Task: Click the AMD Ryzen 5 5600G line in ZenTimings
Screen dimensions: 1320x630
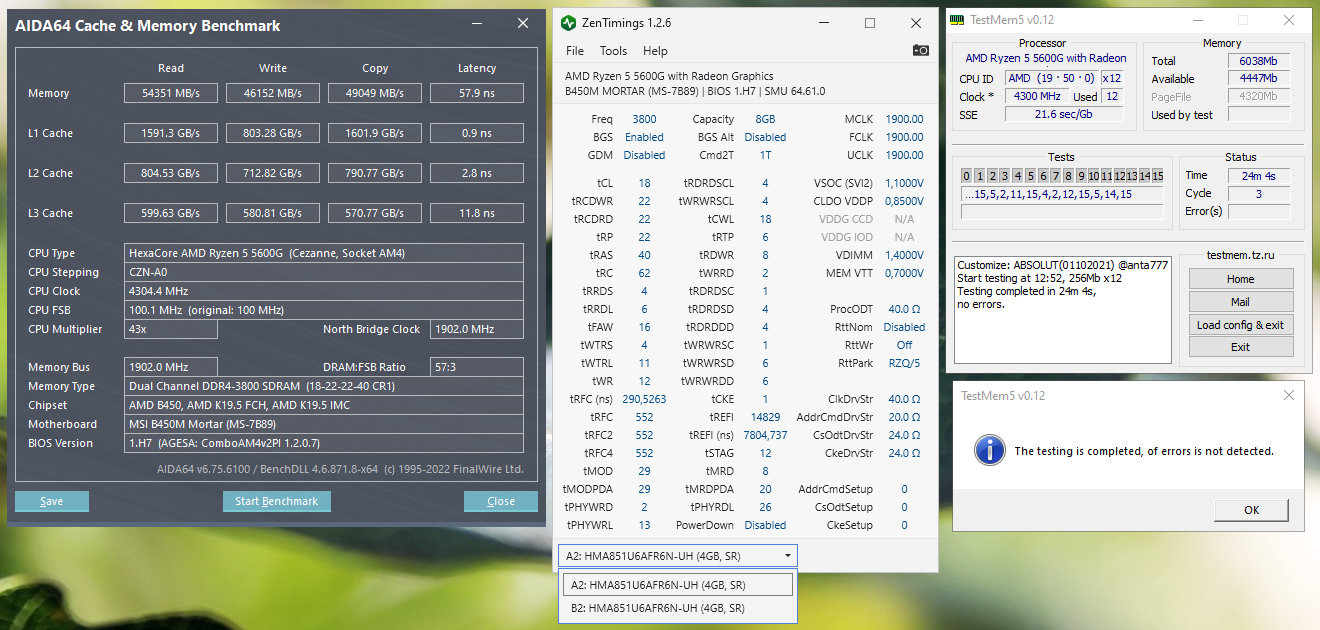Action: tap(669, 76)
